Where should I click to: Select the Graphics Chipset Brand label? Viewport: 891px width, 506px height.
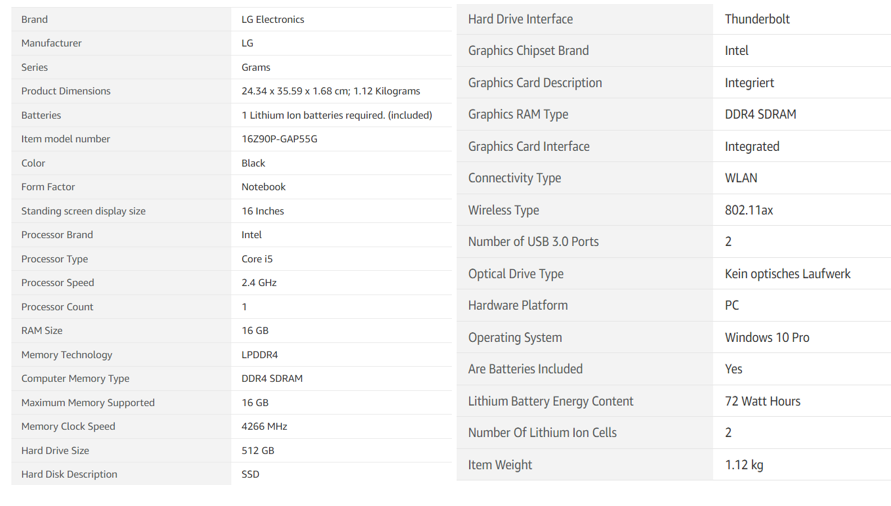point(528,51)
